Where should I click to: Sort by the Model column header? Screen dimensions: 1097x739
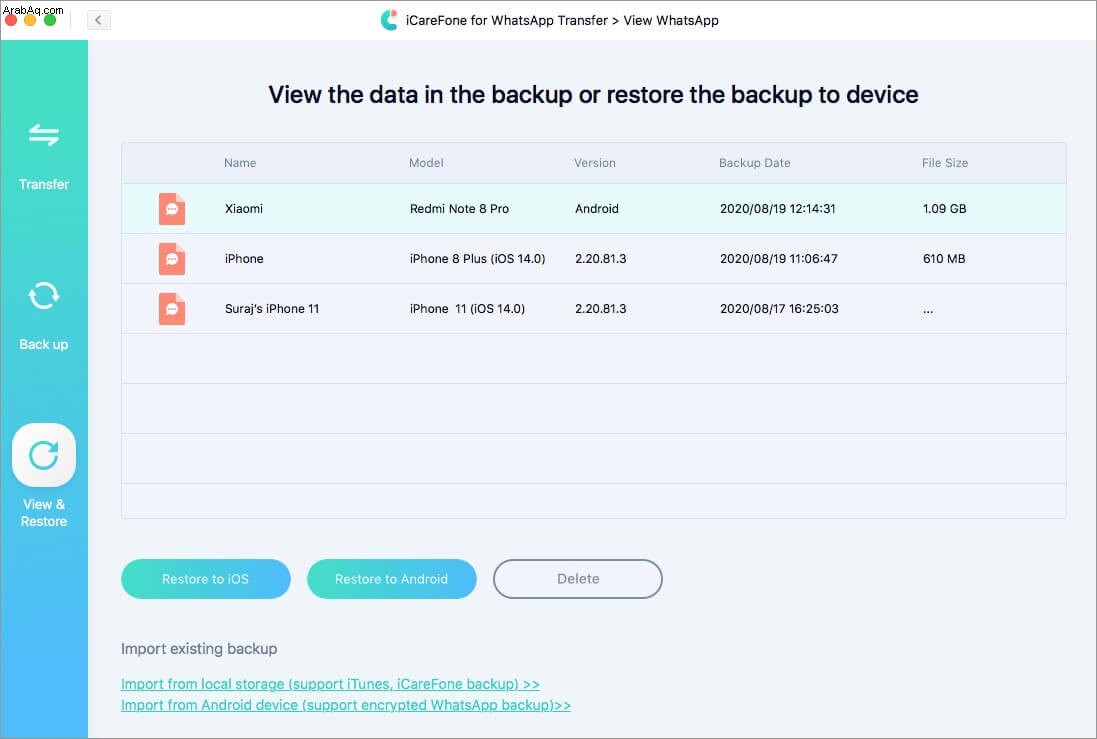click(426, 163)
